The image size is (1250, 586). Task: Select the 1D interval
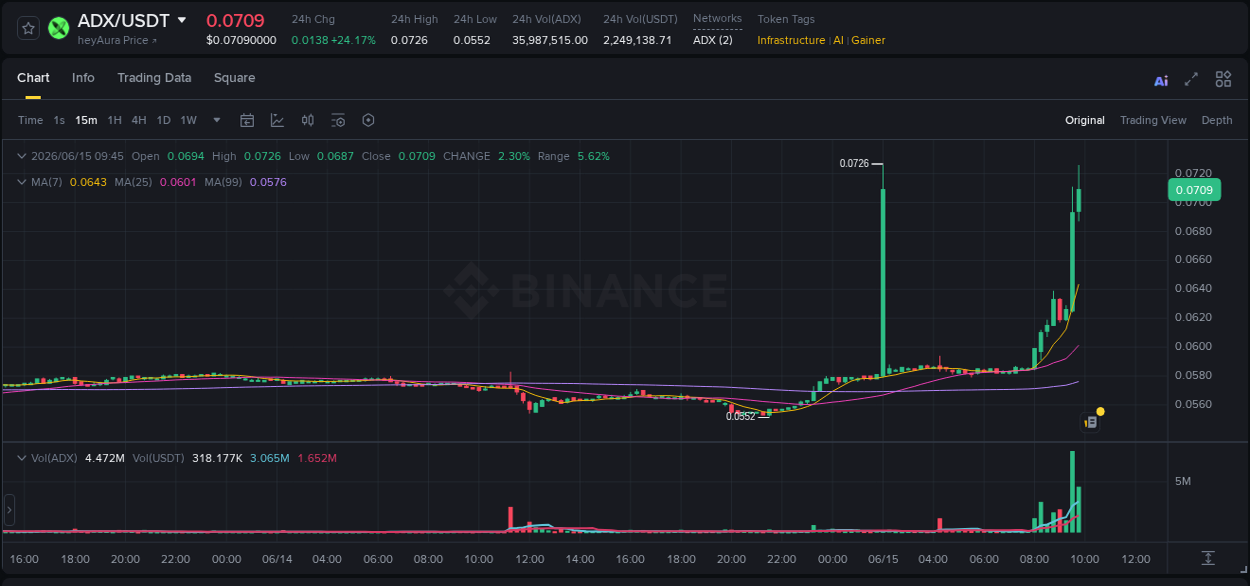pyautogui.click(x=163, y=120)
